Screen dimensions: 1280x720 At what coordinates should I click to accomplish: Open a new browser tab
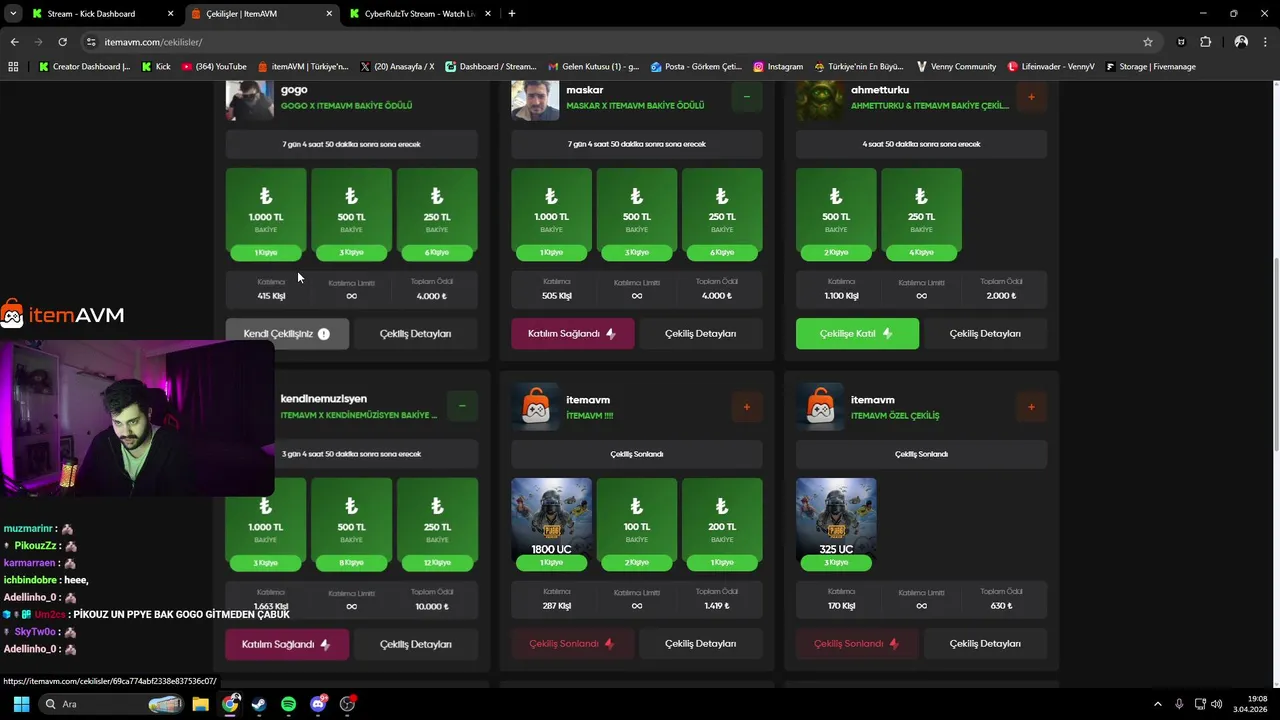511,14
